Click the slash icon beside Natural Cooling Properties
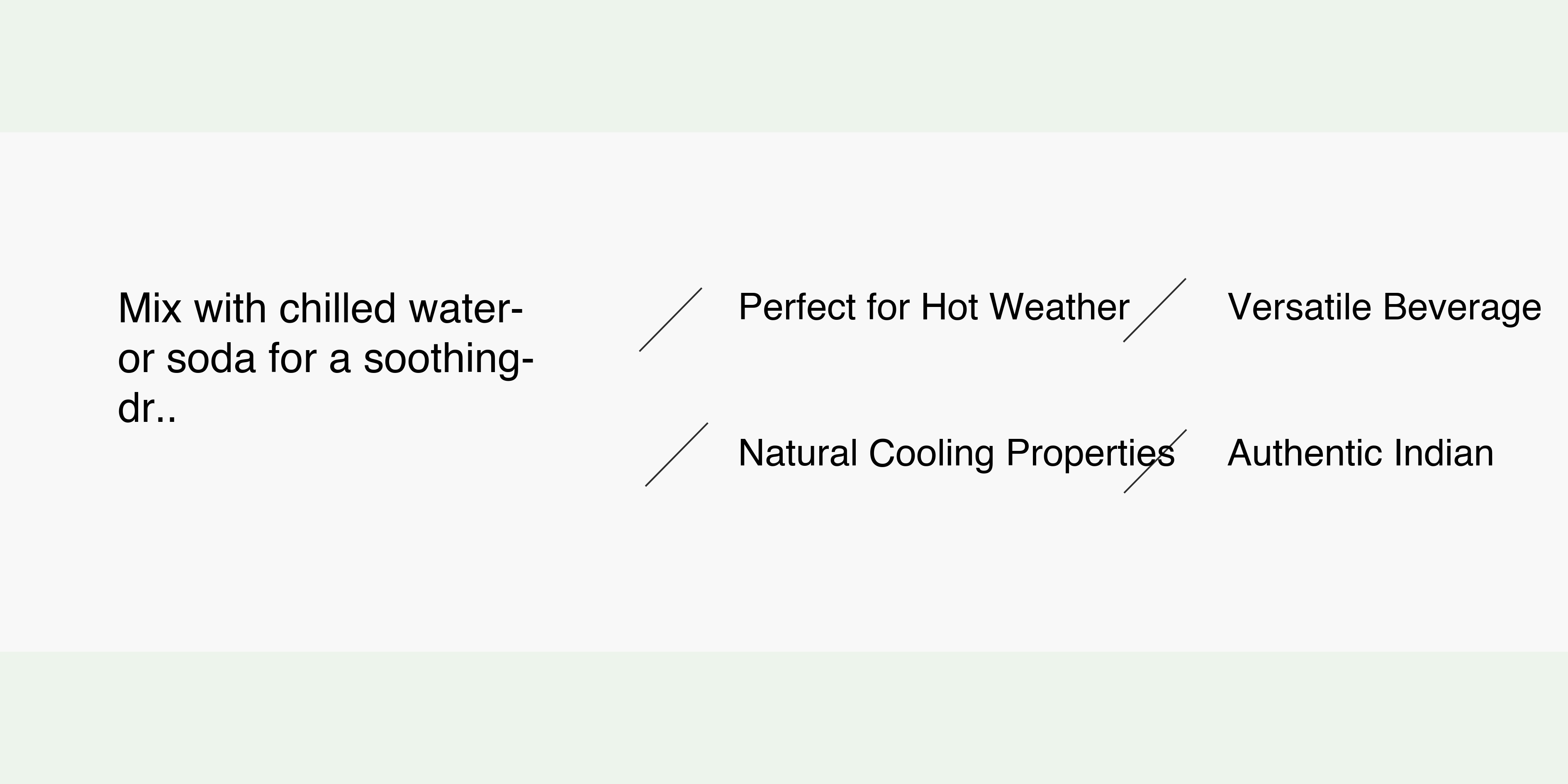Image resolution: width=1568 pixels, height=784 pixels. point(676,455)
